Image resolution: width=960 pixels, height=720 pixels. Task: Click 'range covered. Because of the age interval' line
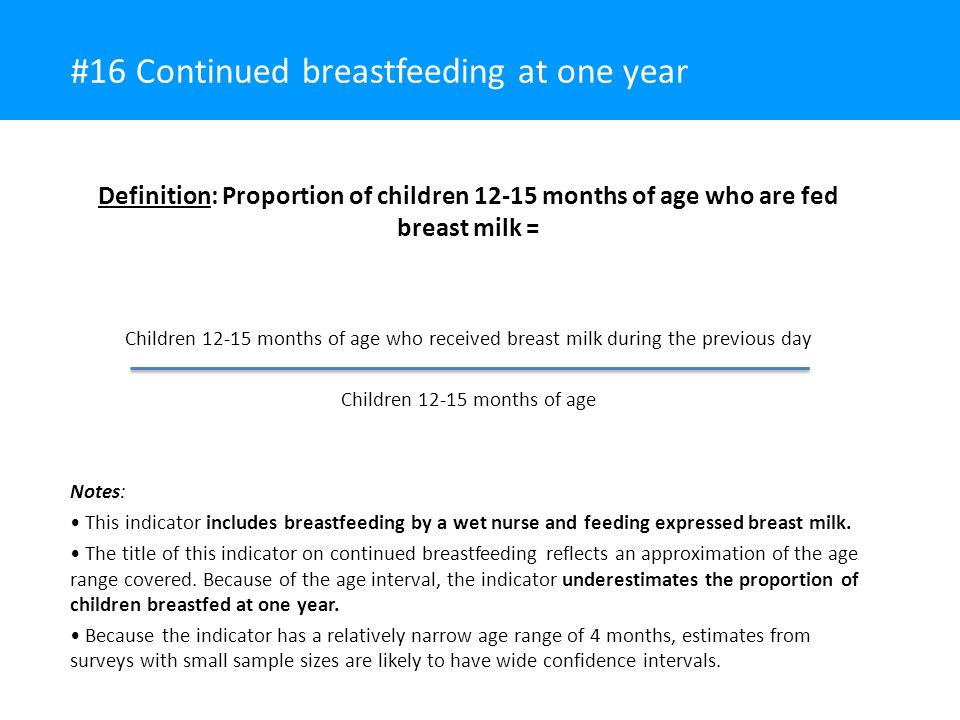[315, 580]
